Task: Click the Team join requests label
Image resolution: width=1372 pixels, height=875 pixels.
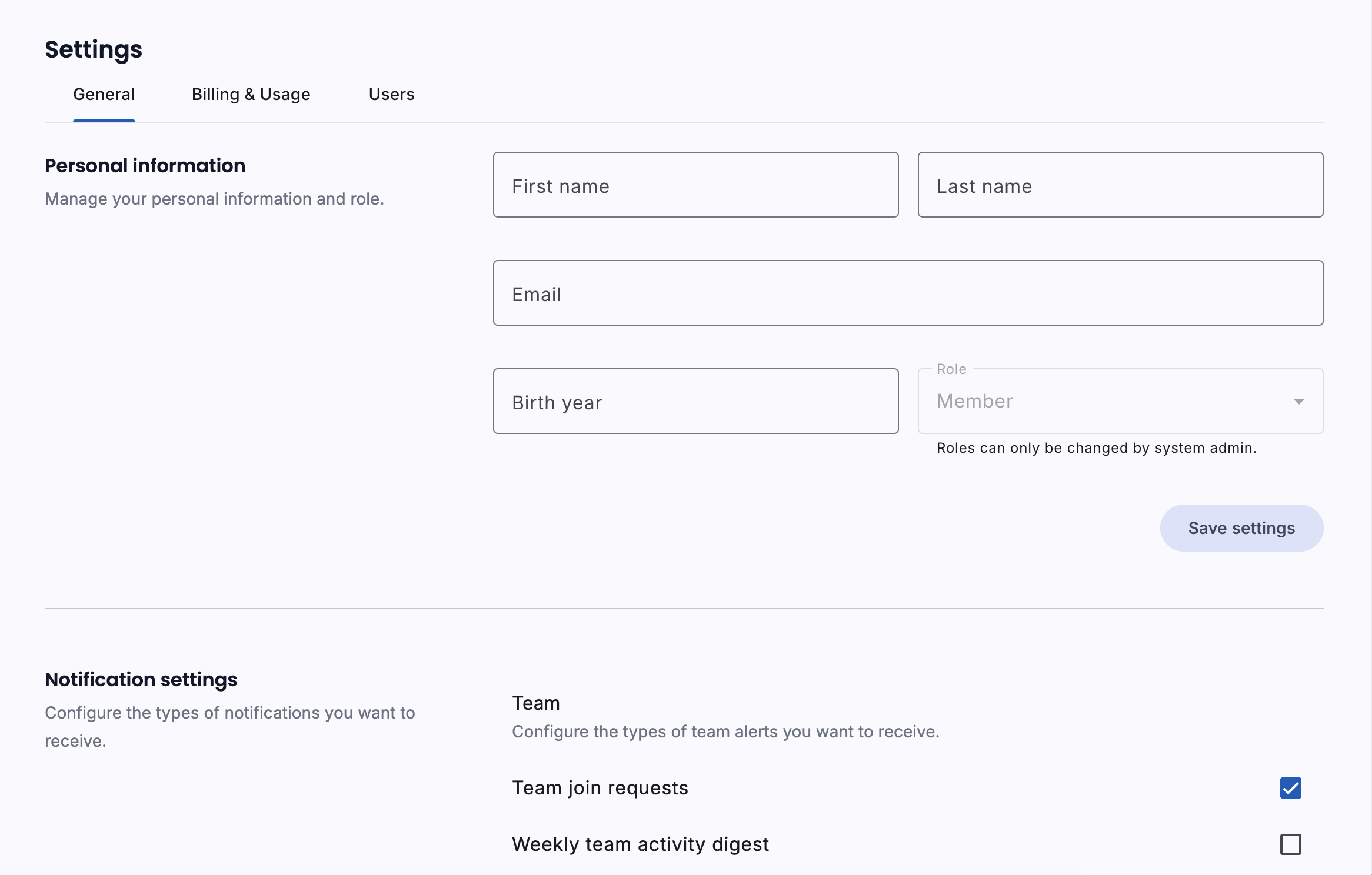Action: pyautogui.click(x=600, y=788)
